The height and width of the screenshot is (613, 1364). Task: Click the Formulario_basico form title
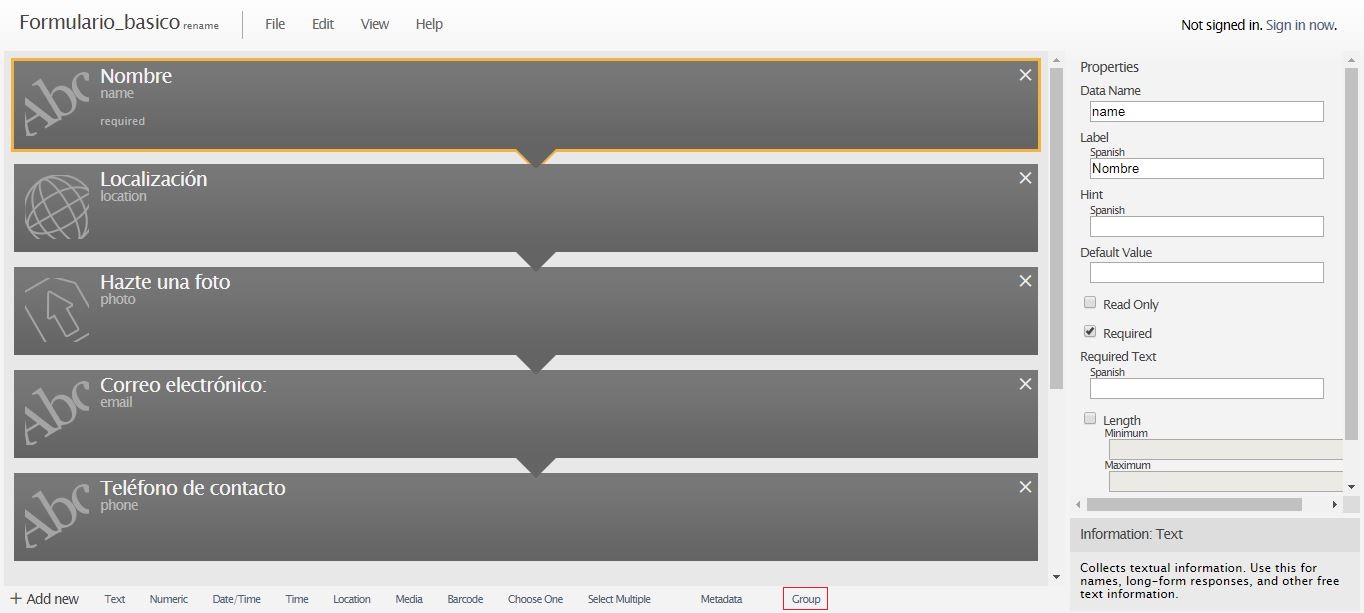(99, 22)
